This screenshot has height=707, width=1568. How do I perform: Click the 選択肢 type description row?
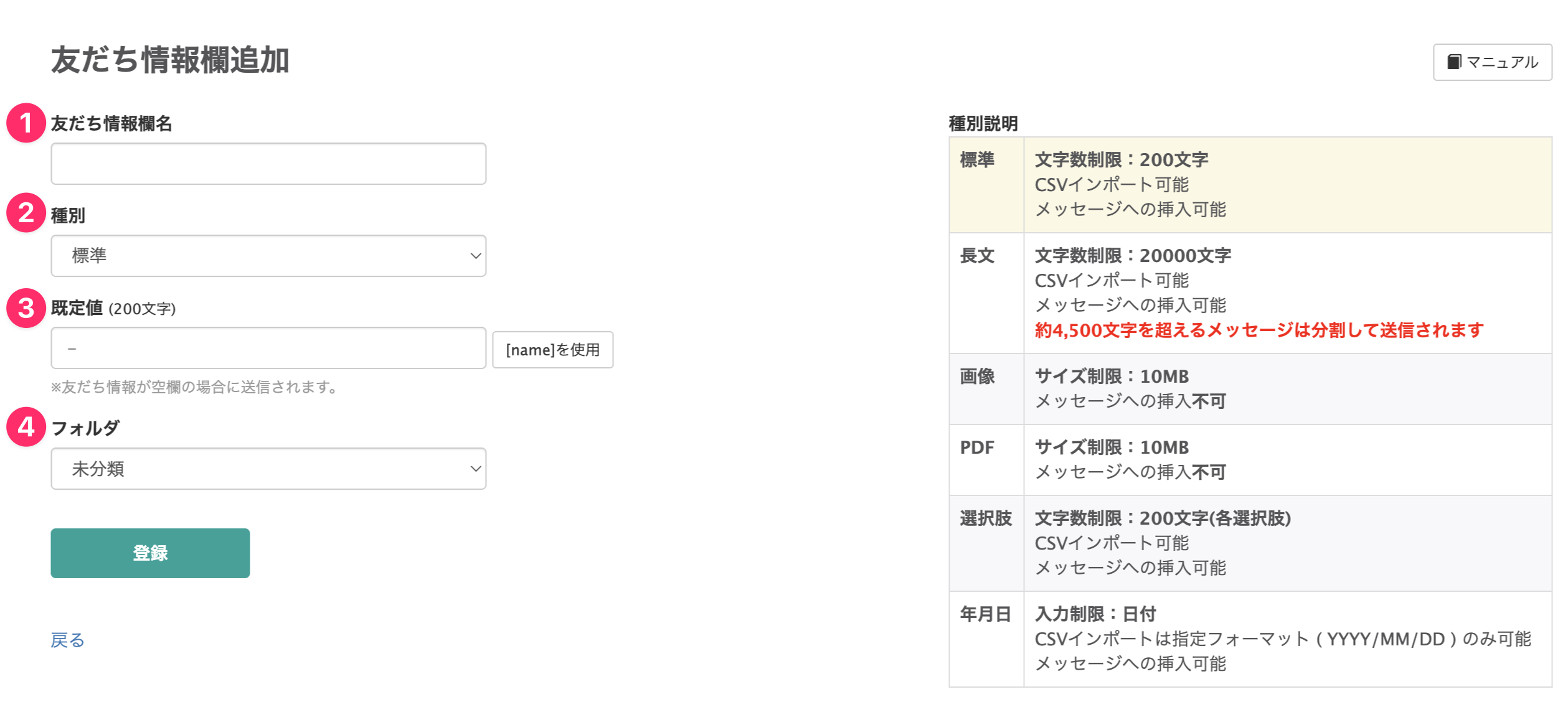pyautogui.click(x=1249, y=543)
